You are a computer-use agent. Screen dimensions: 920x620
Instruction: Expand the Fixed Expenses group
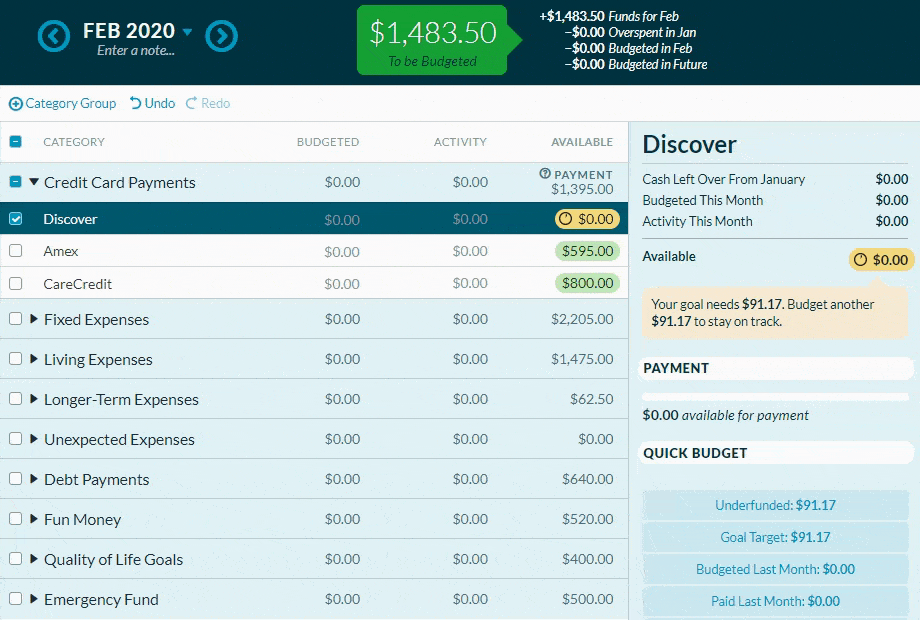[34, 319]
